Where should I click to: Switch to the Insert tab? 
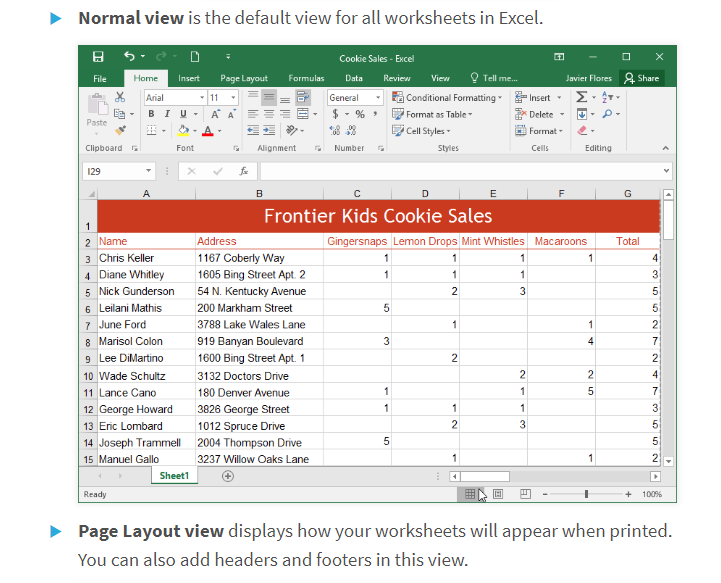(189, 78)
